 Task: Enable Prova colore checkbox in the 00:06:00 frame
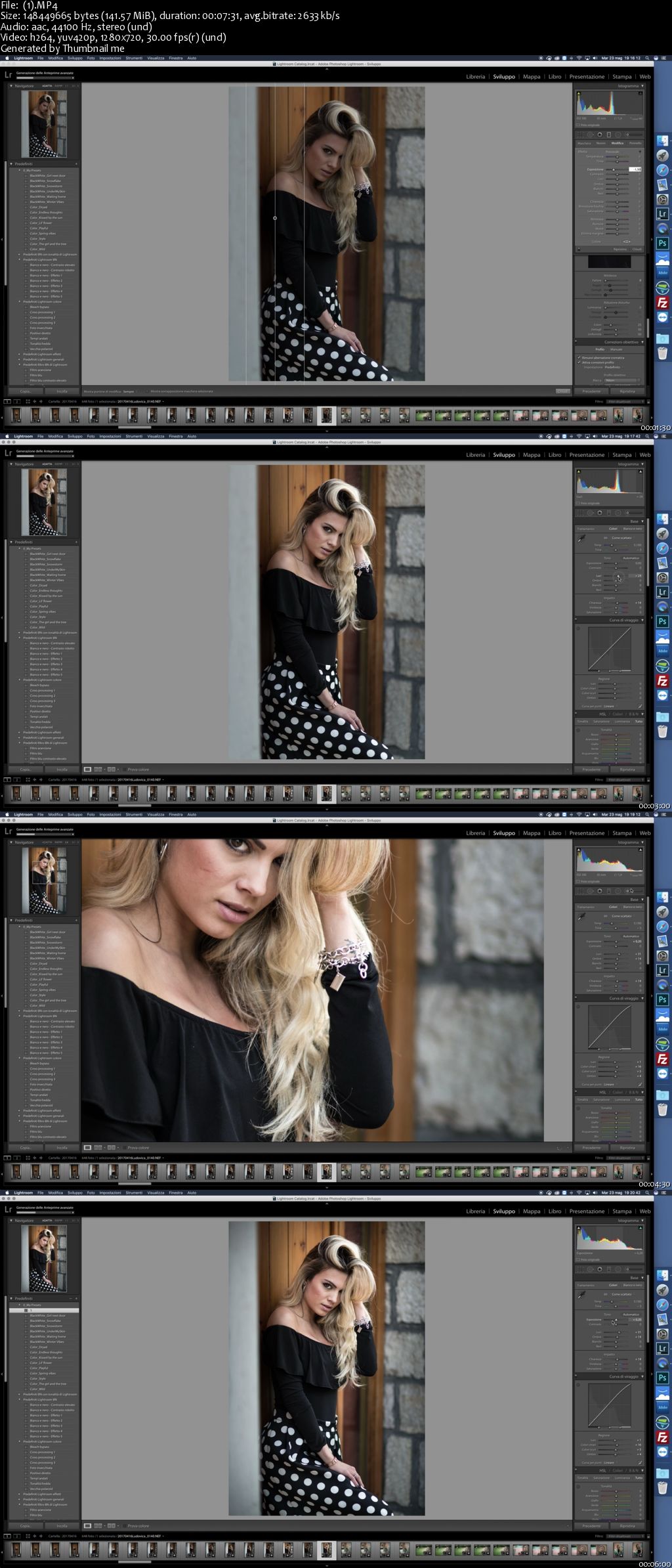point(124,1525)
